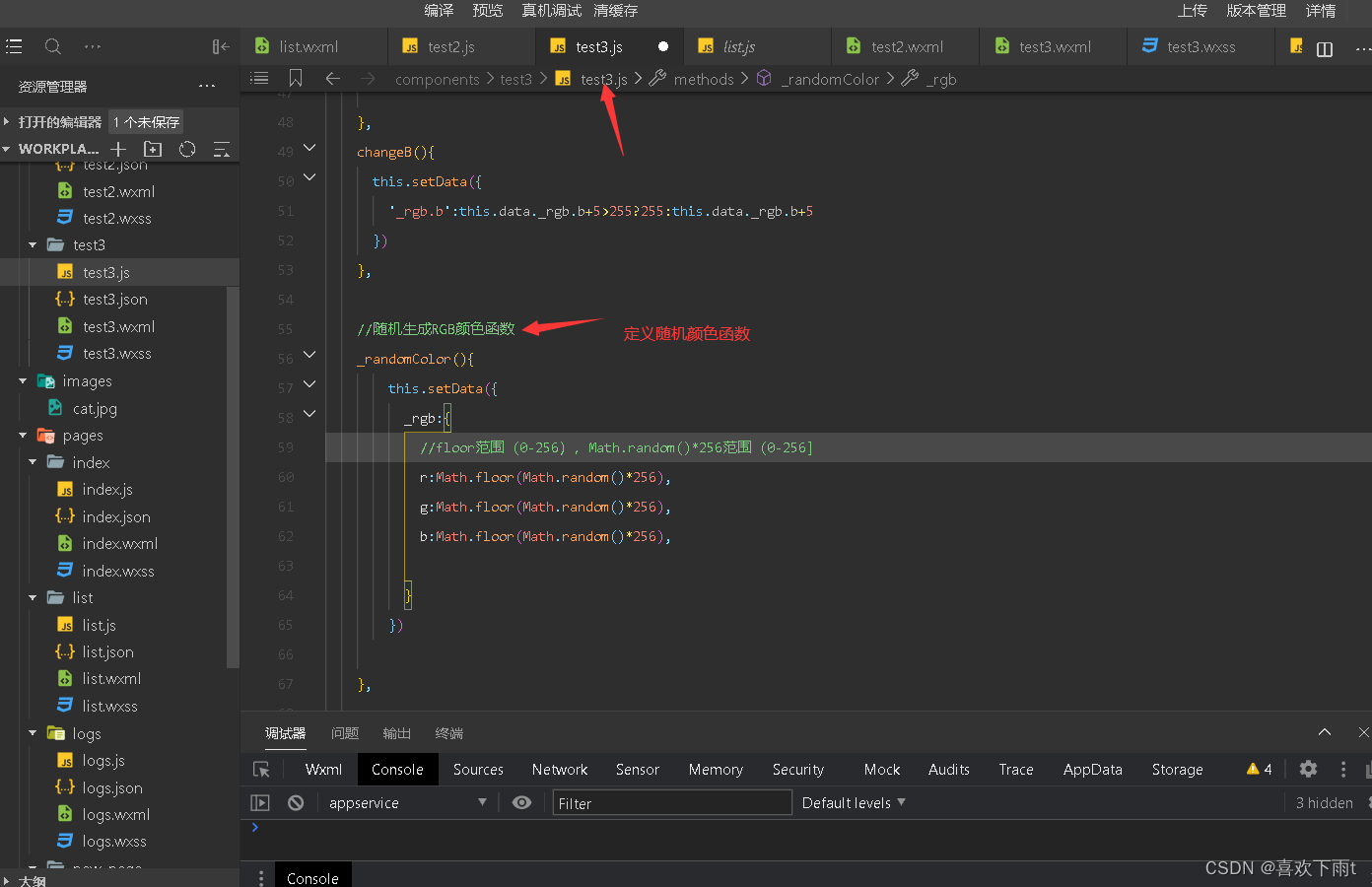Open the Sources devtools tab
Image resolution: width=1372 pixels, height=887 pixels.
(x=478, y=770)
